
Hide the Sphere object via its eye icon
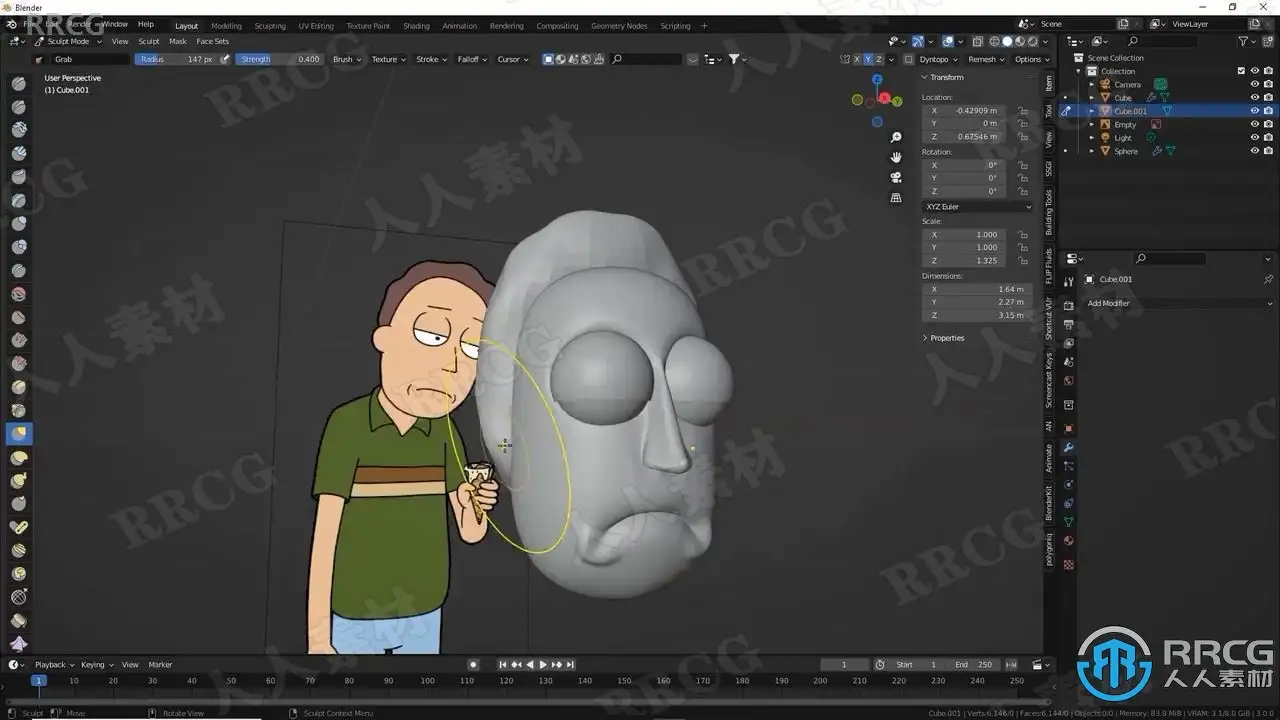[1255, 151]
